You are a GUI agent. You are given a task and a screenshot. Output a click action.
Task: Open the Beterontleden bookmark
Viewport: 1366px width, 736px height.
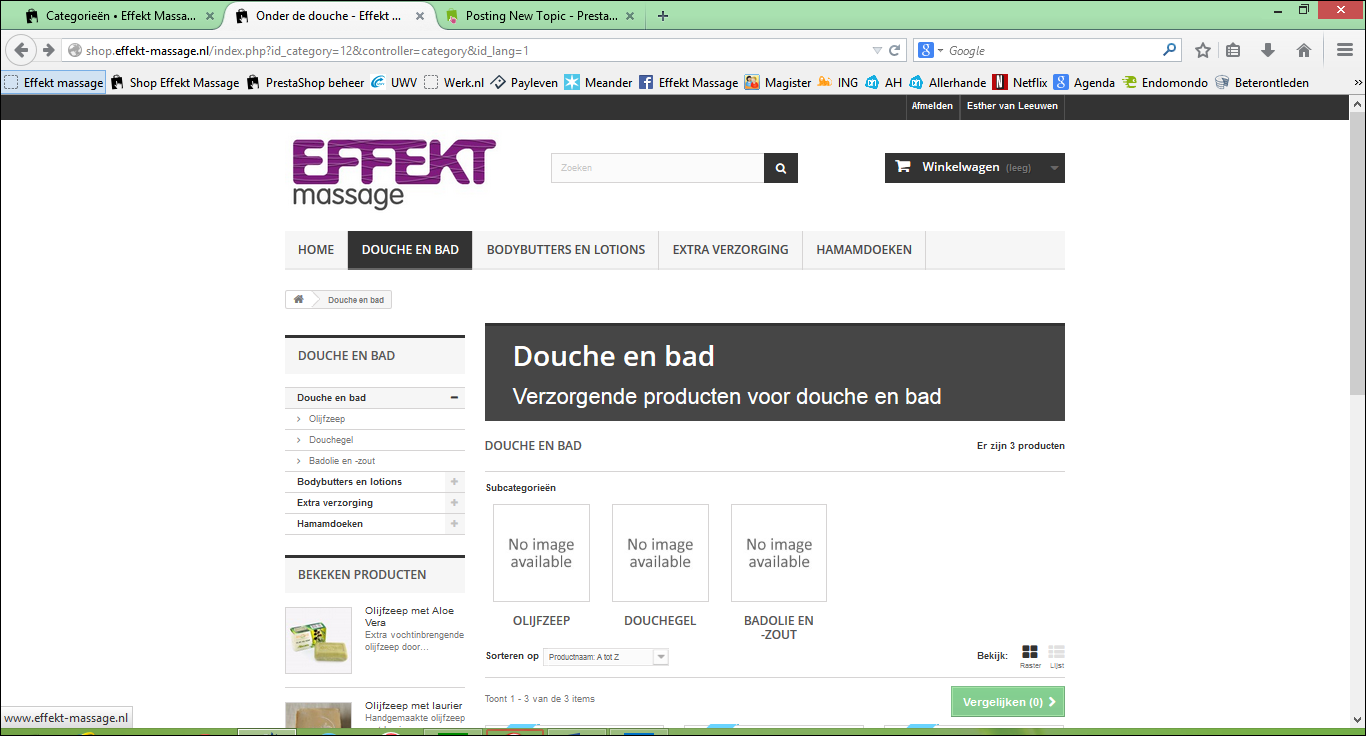click(x=1262, y=83)
